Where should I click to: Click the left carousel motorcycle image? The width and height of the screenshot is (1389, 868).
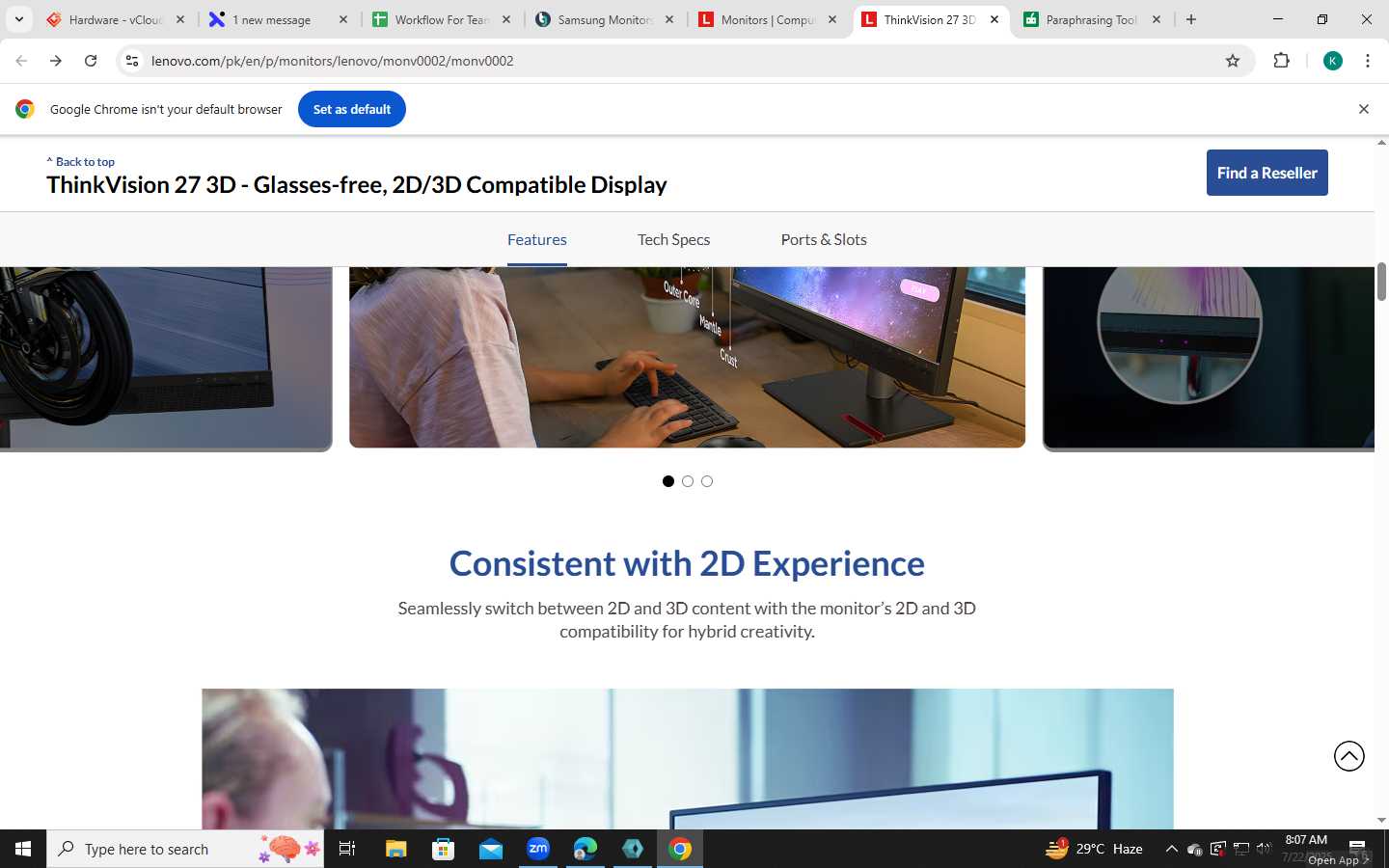[166, 358]
